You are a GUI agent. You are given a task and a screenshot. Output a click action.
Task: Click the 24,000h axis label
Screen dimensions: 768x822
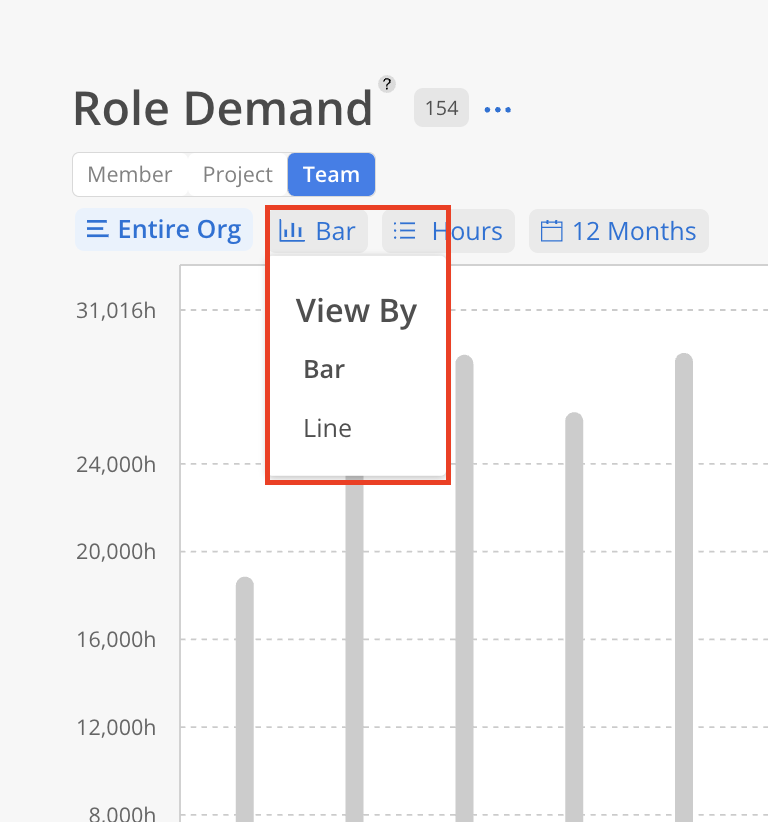116,464
